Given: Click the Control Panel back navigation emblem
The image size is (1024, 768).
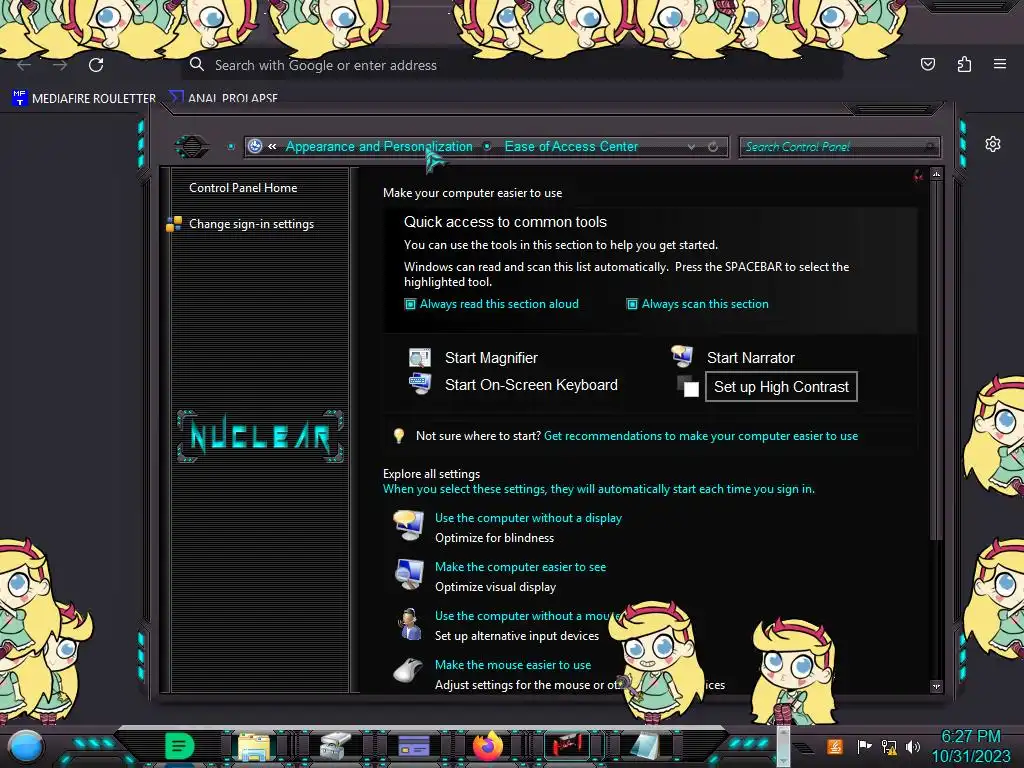Looking at the screenshot, I should click(x=191, y=146).
